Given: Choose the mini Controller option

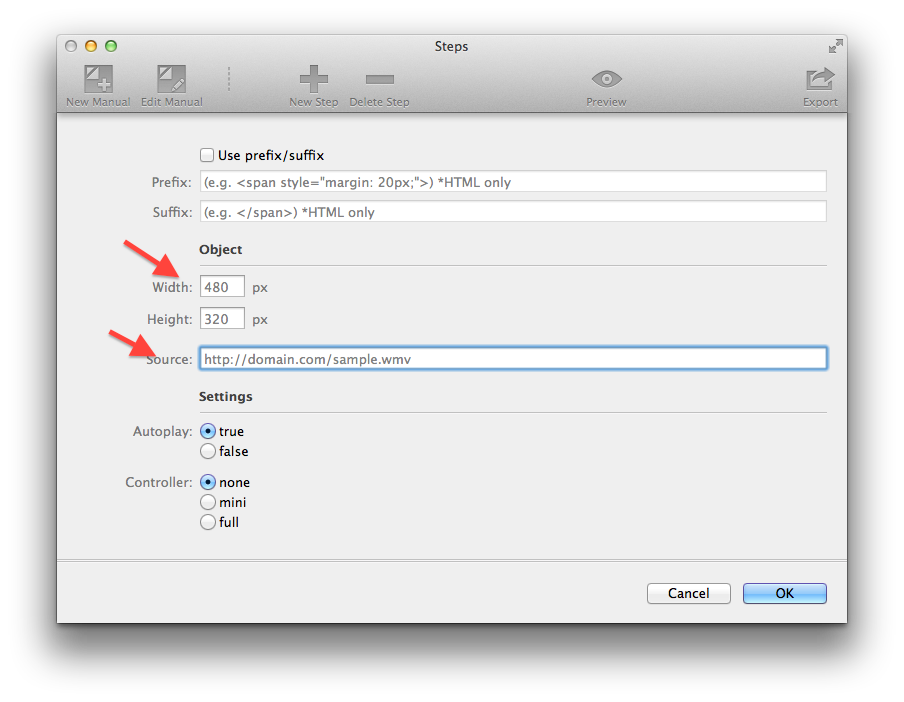Looking at the screenshot, I should pos(208,502).
